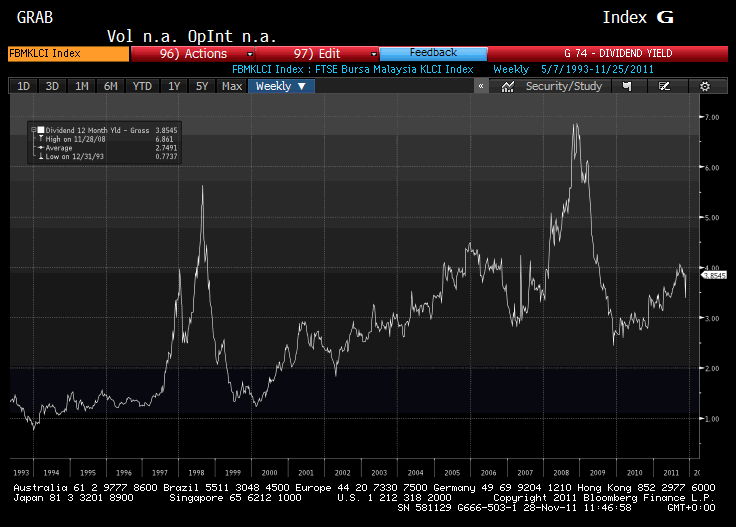The height and width of the screenshot is (527, 736).
Task: Click the High marker icon in legend
Action: [39, 139]
